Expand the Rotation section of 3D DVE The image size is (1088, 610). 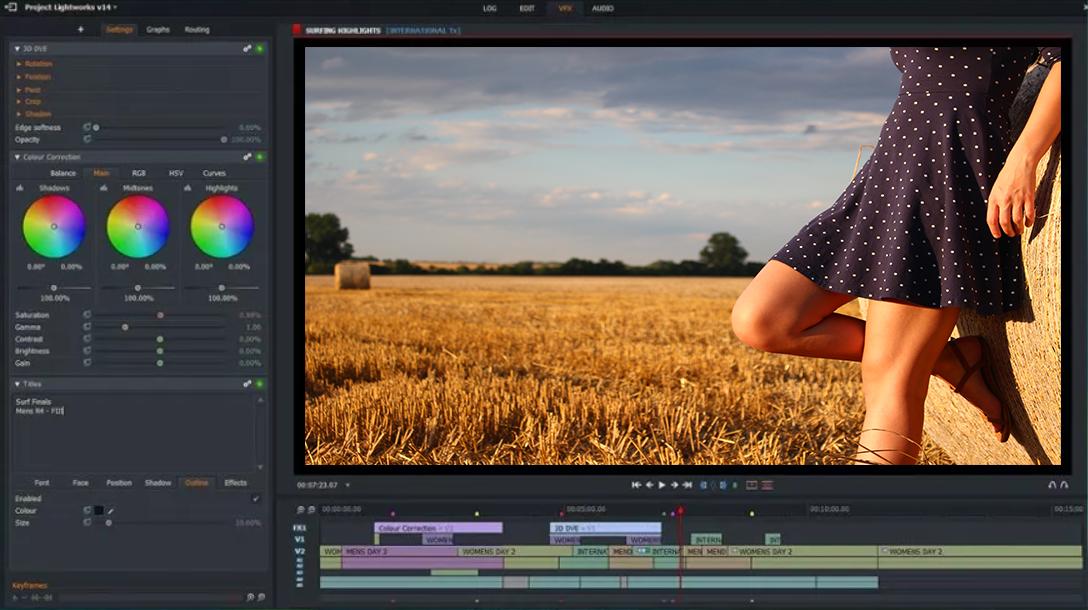33,63
